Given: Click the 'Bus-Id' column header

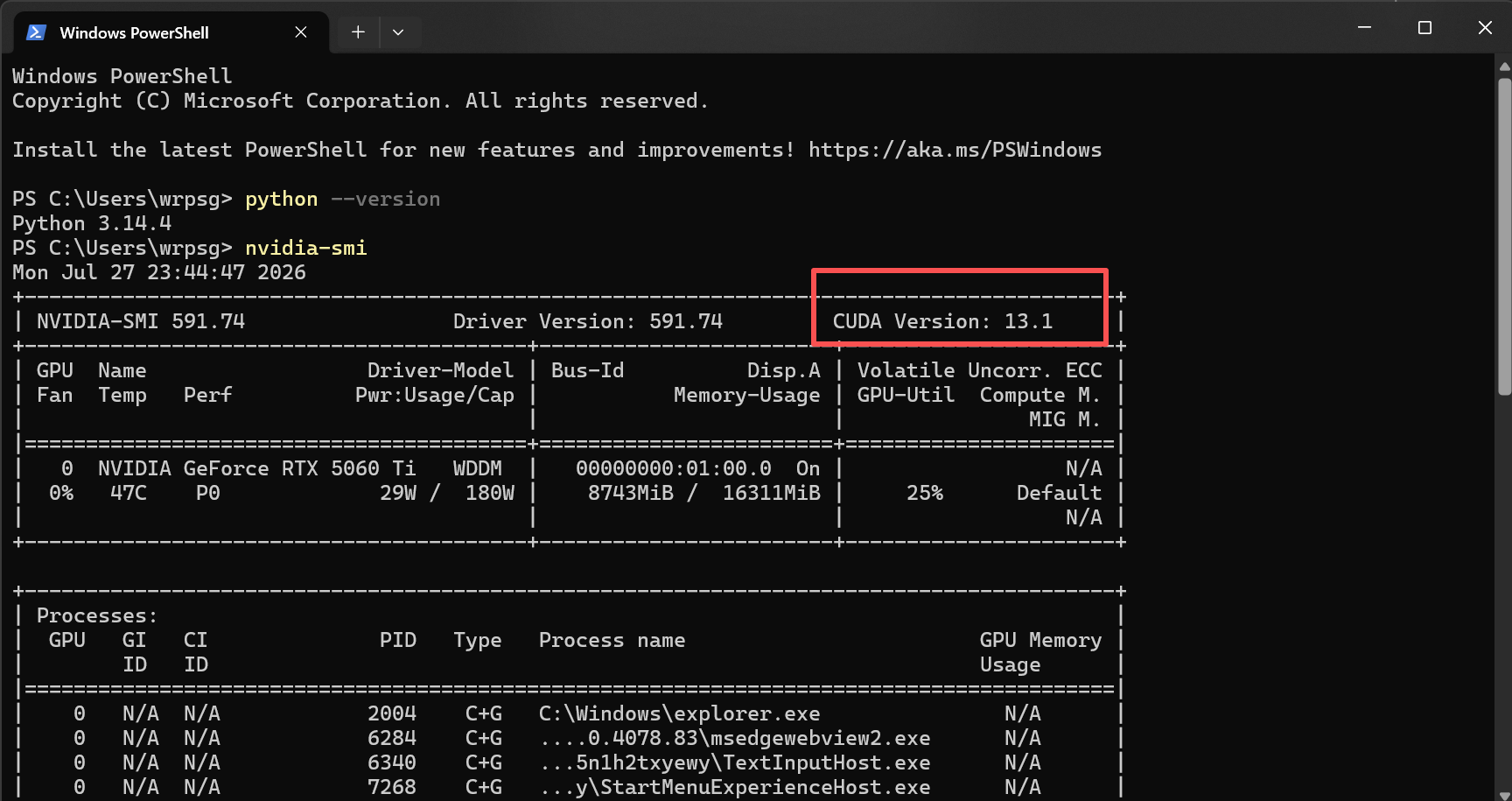Looking at the screenshot, I should (x=587, y=370).
